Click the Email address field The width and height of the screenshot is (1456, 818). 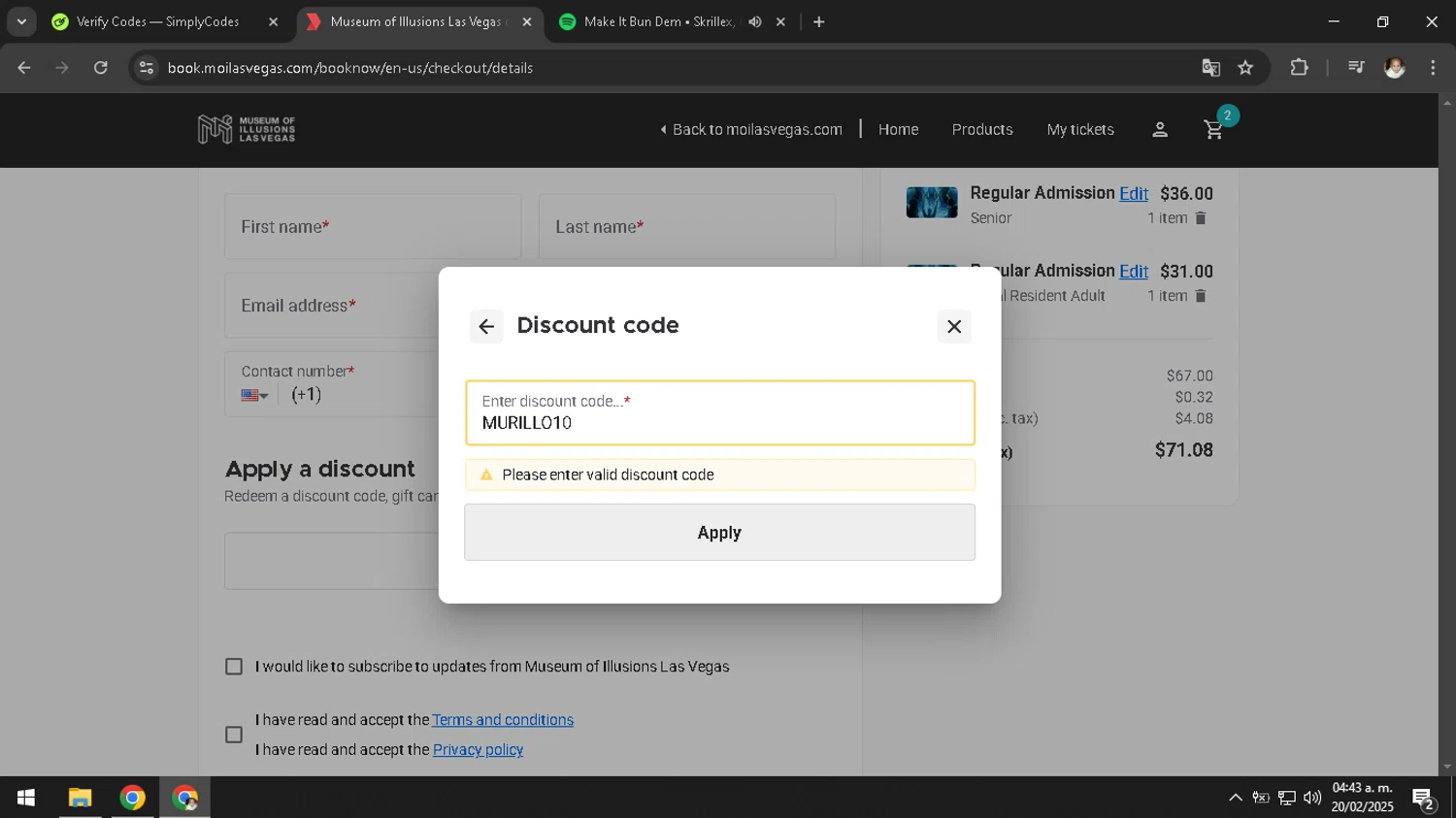[x=331, y=305]
